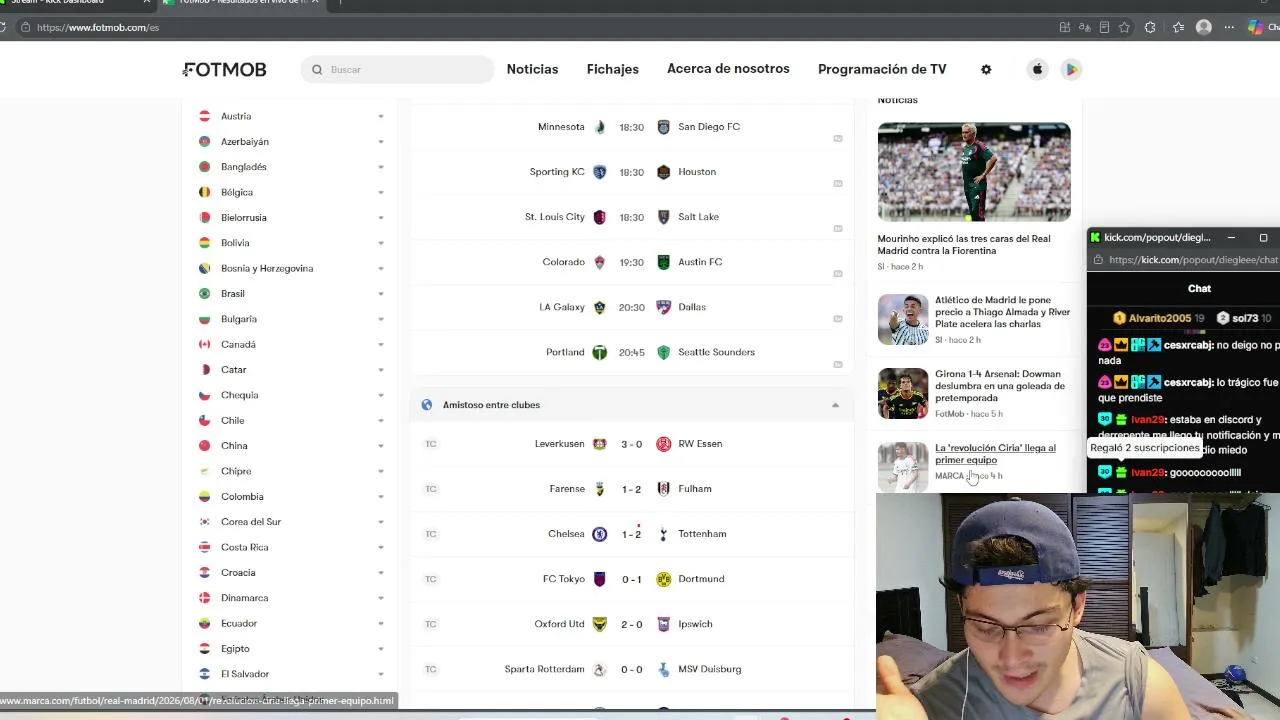Click the TV icon on Minnesota match row

(x=838, y=138)
